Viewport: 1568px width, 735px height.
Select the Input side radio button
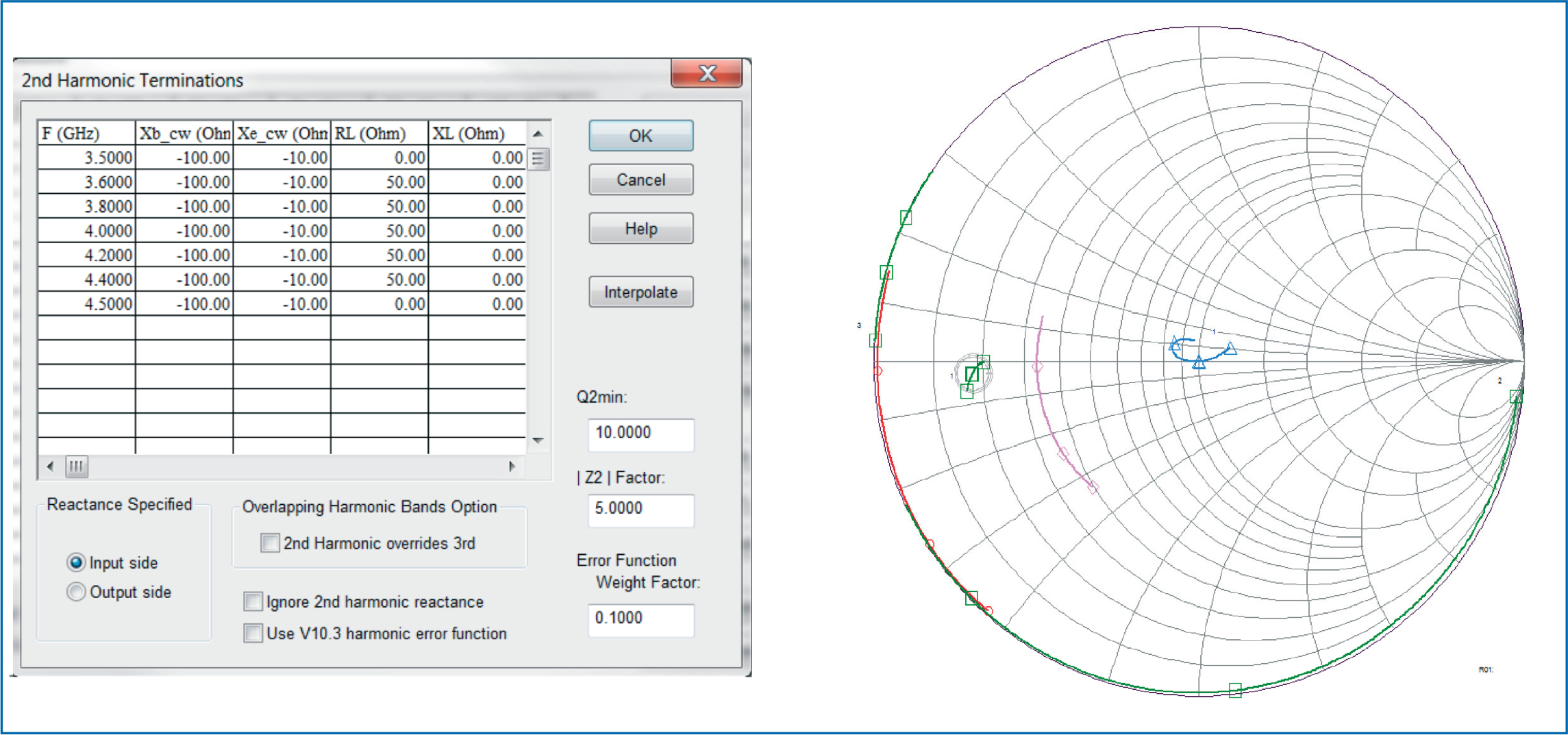click(76, 562)
